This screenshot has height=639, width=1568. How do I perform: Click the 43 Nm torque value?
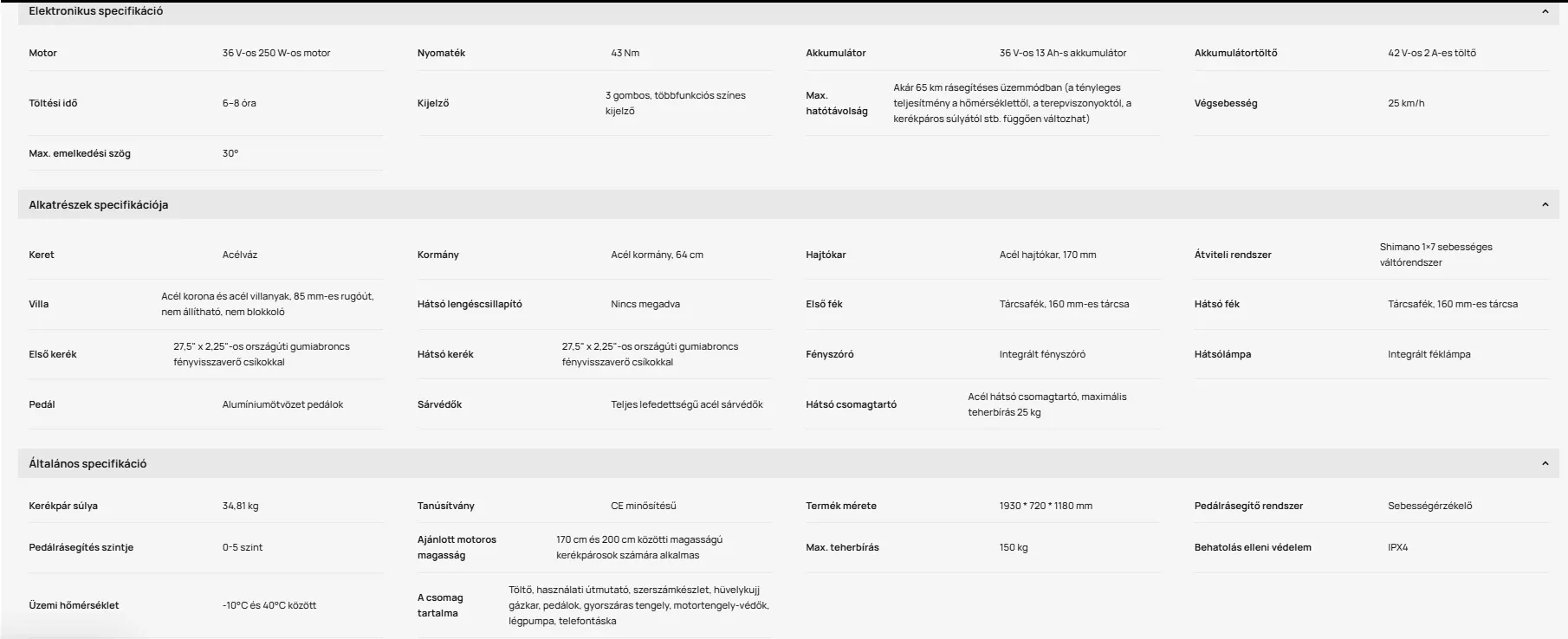[x=625, y=53]
